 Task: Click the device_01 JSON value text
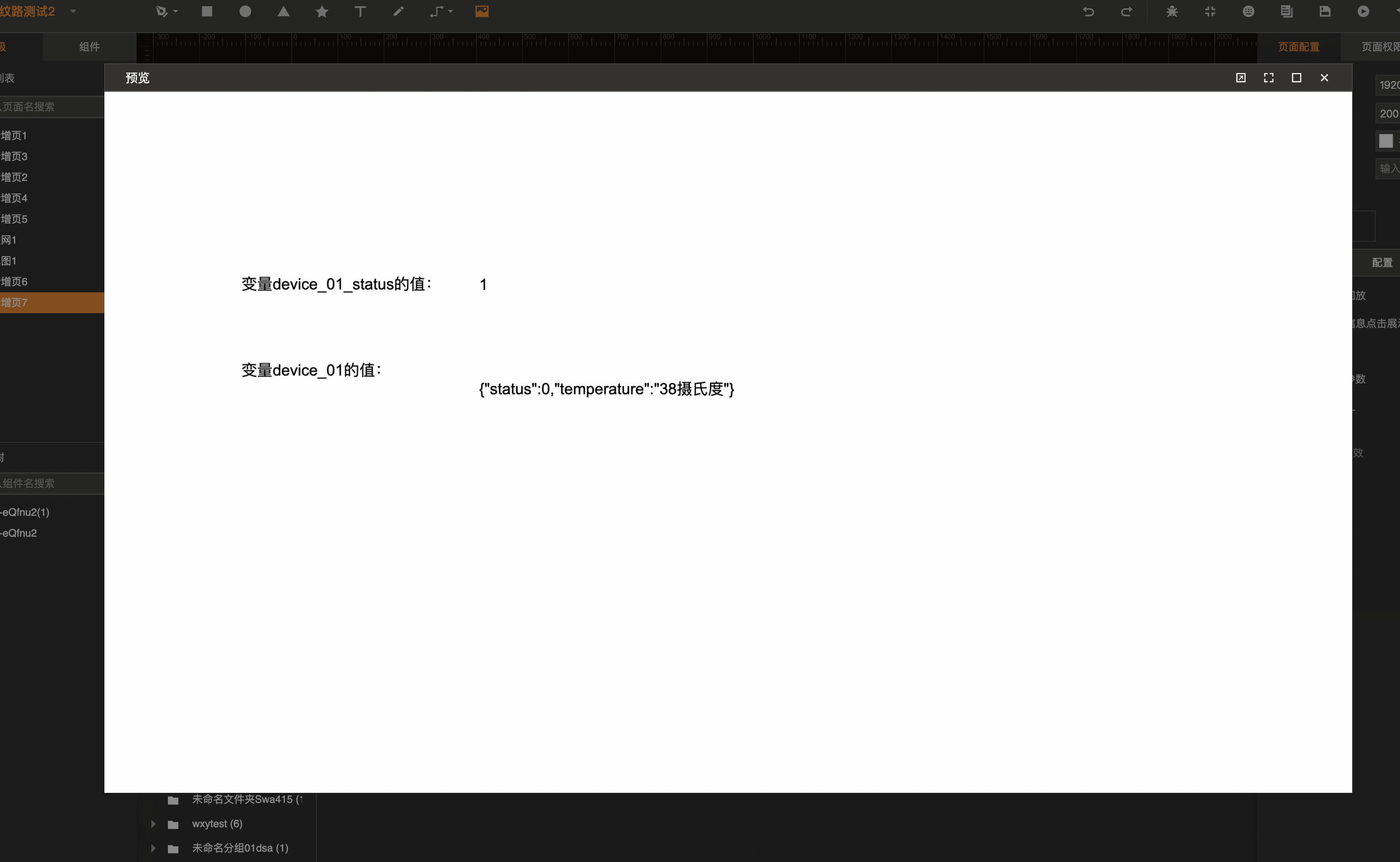(606, 389)
